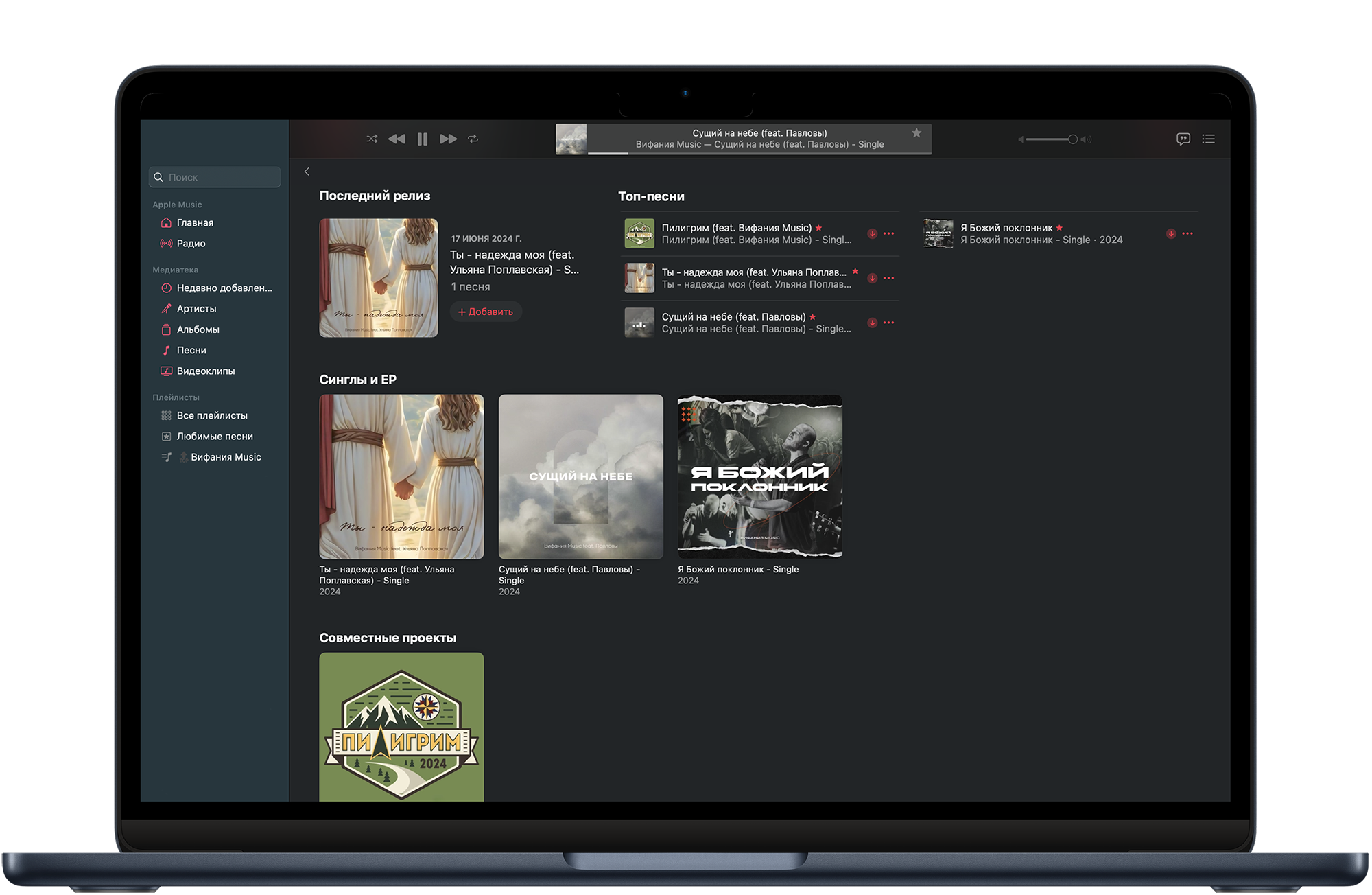
Task: Show the Up Next queue list
Action: click(x=1209, y=139)
